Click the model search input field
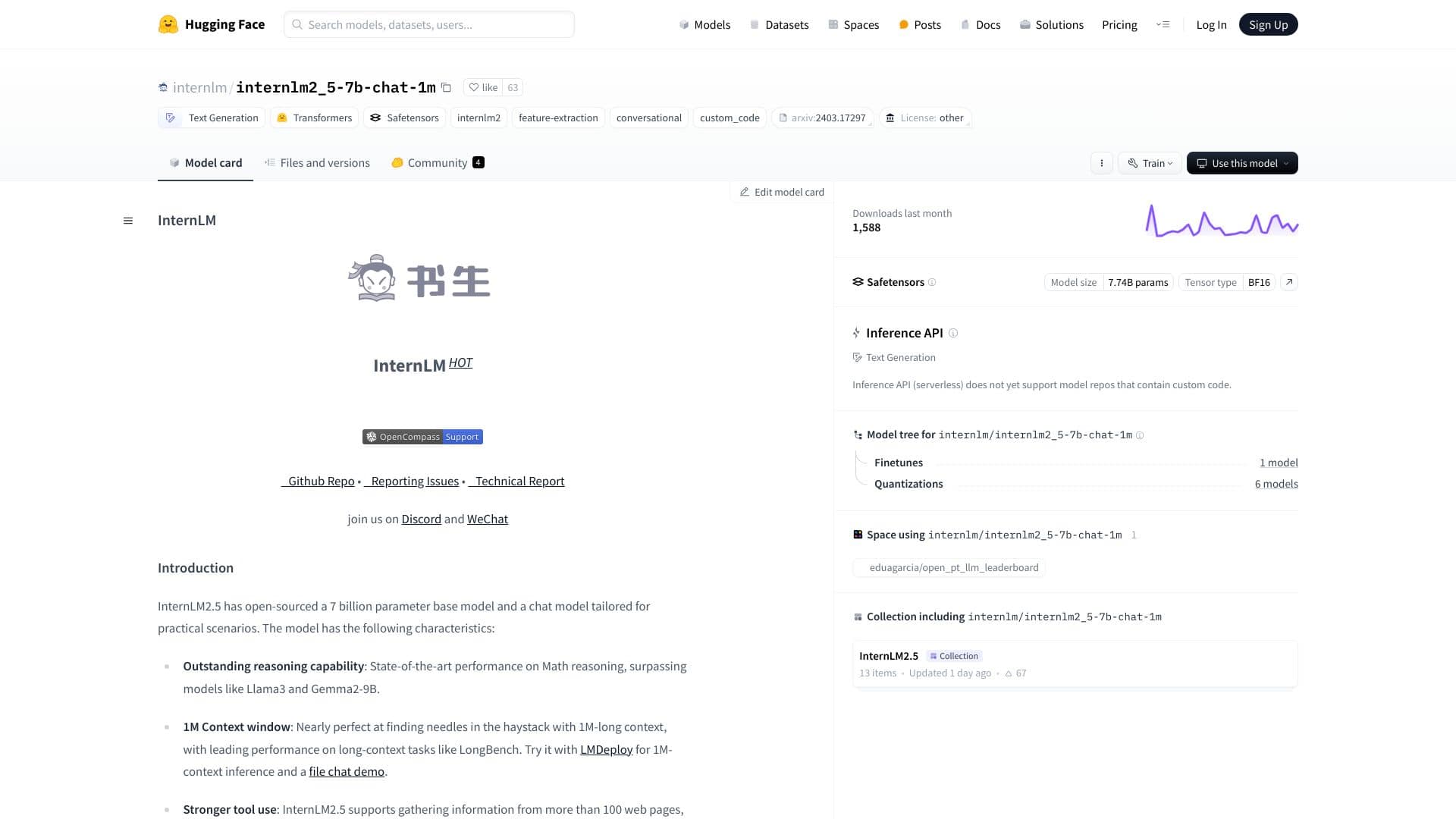Viewport: 1456px width, 819px height. [428, 24]
